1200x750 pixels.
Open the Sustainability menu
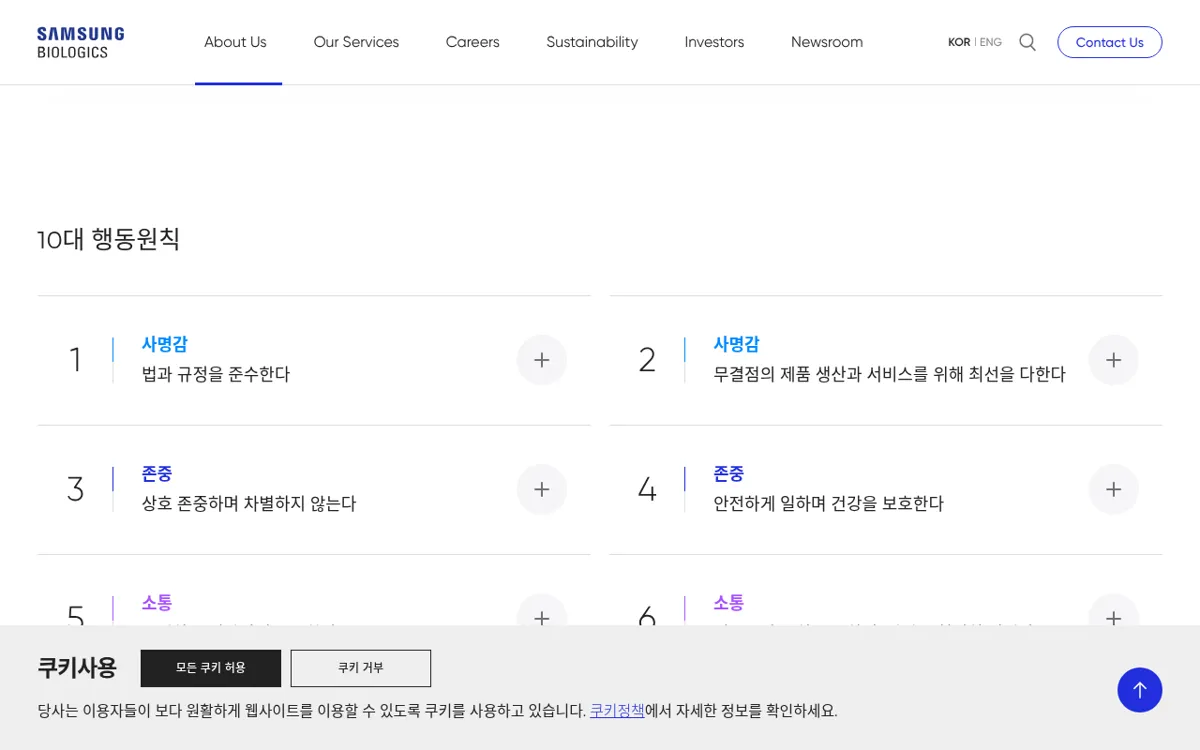[592, 42]
